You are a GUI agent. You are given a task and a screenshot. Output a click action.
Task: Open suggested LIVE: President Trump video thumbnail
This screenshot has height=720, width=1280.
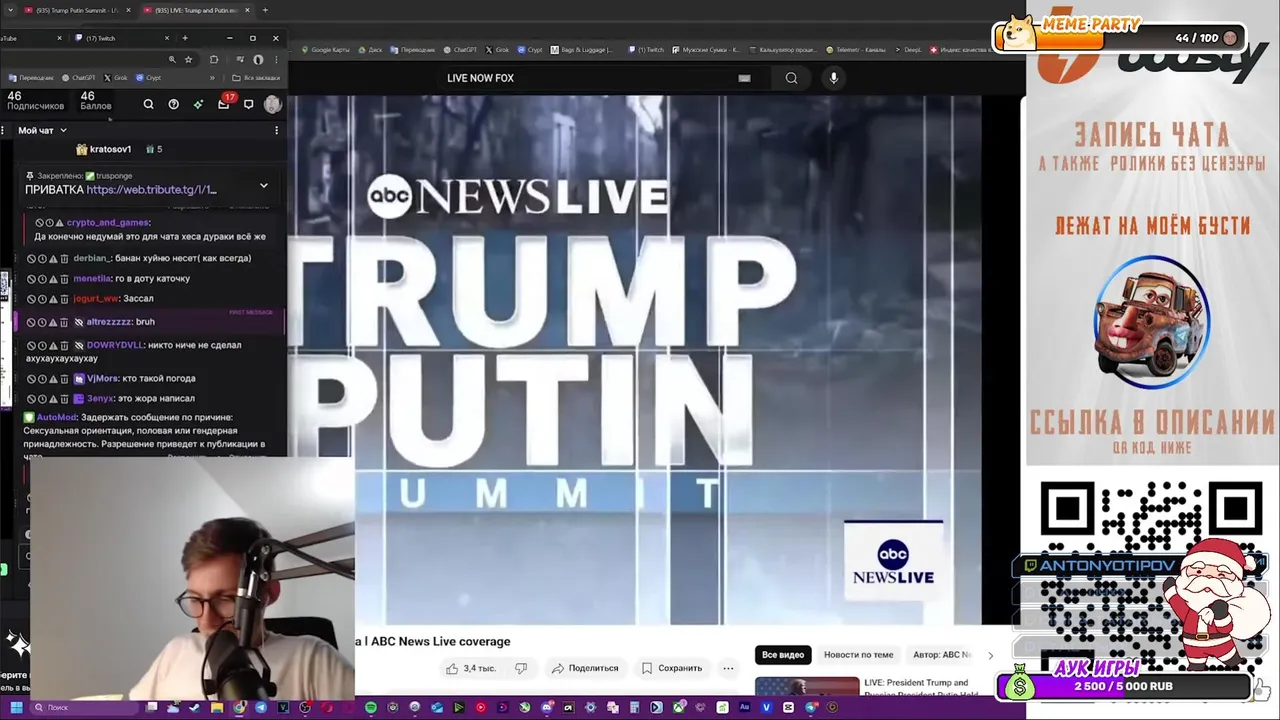(806, 687)
